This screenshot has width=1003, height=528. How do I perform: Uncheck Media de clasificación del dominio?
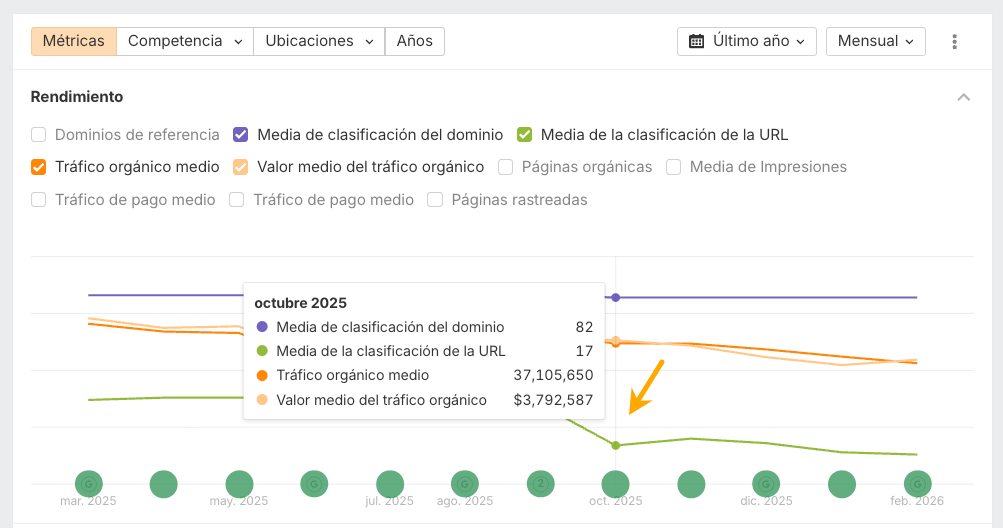click(x=241, y=135)
